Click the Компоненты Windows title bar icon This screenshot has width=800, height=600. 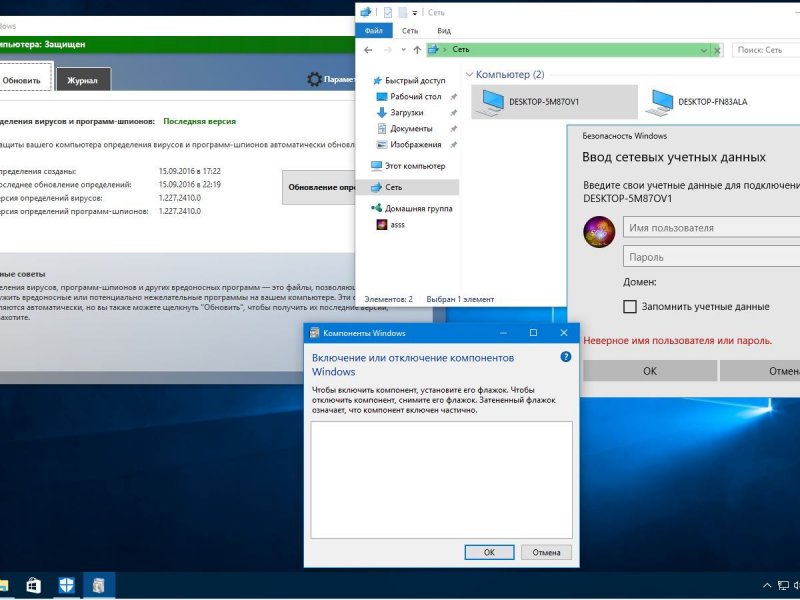[x=315, y=333]
